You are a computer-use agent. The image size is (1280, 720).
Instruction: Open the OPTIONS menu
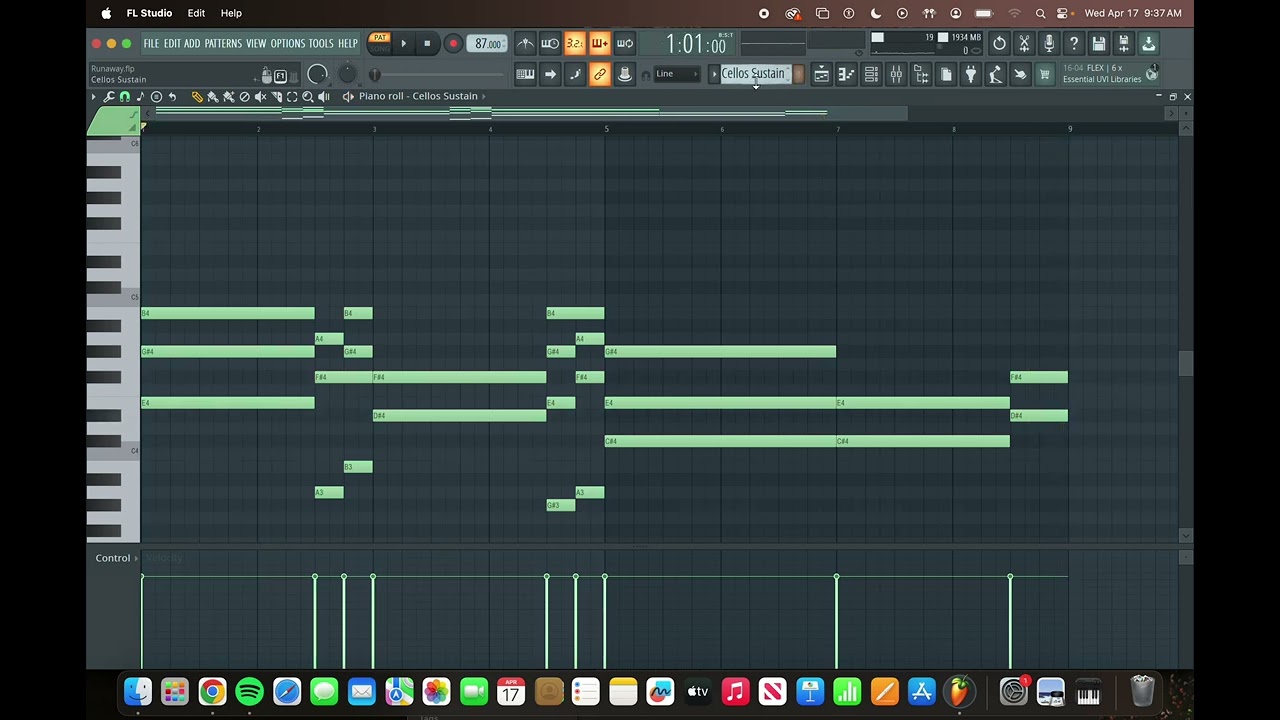click(x=288, y=43)
